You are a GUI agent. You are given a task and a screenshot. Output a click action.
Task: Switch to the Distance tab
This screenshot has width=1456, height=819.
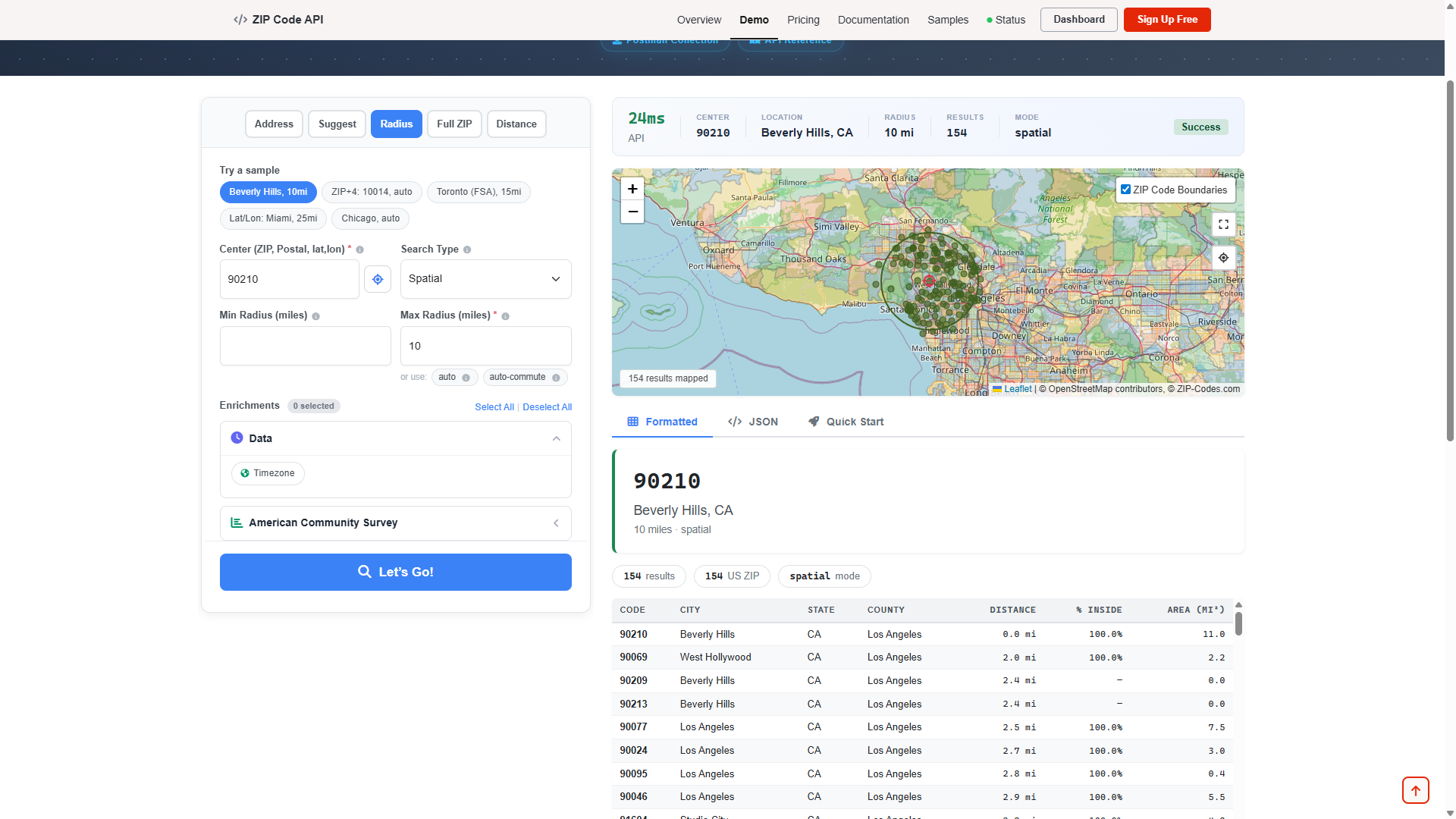click(516, 124)
